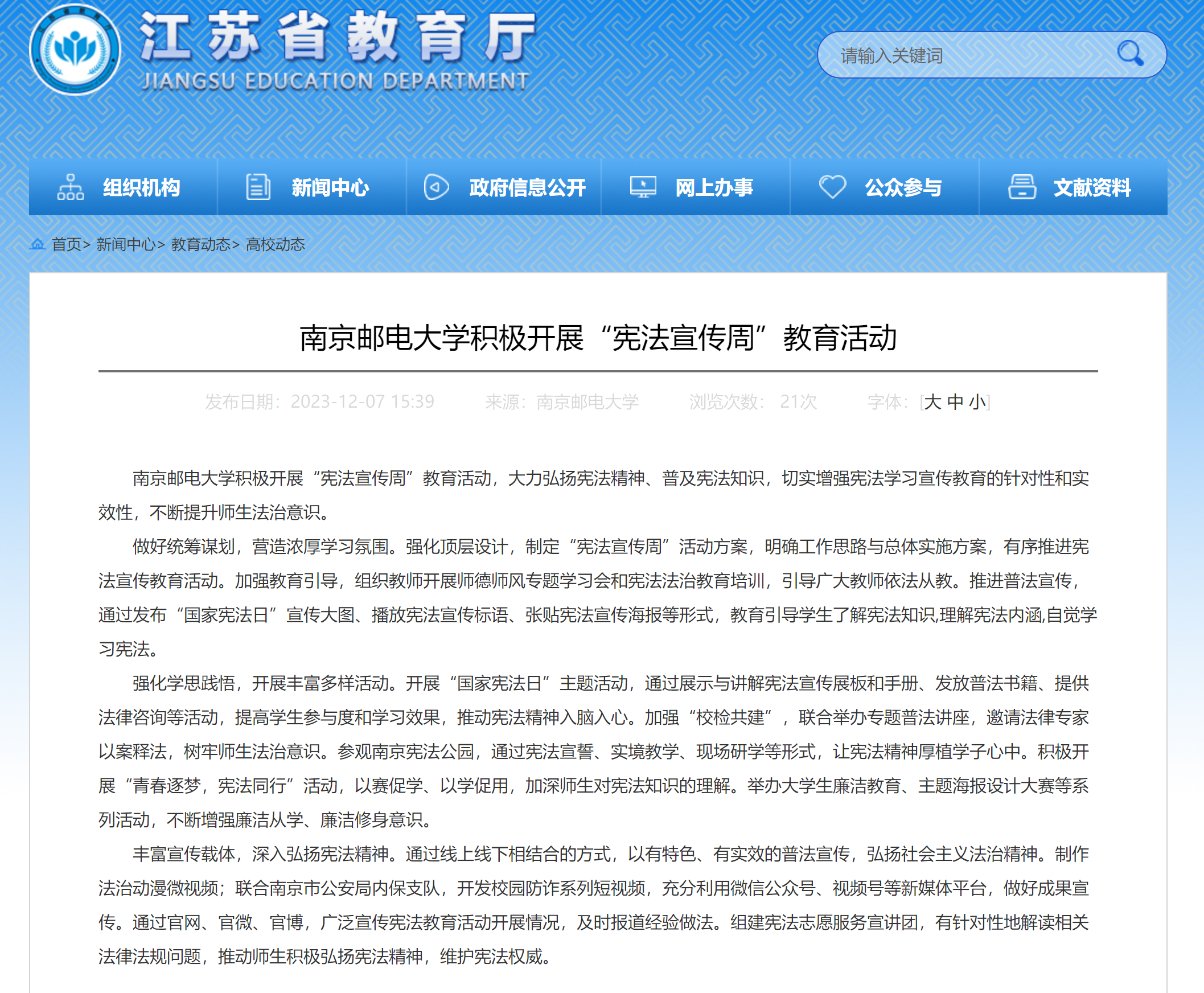Click the organization chart icon beside 组织机构
This screenshot has width=1204, height=993.
pyautogui.click(x=71, y=187)
